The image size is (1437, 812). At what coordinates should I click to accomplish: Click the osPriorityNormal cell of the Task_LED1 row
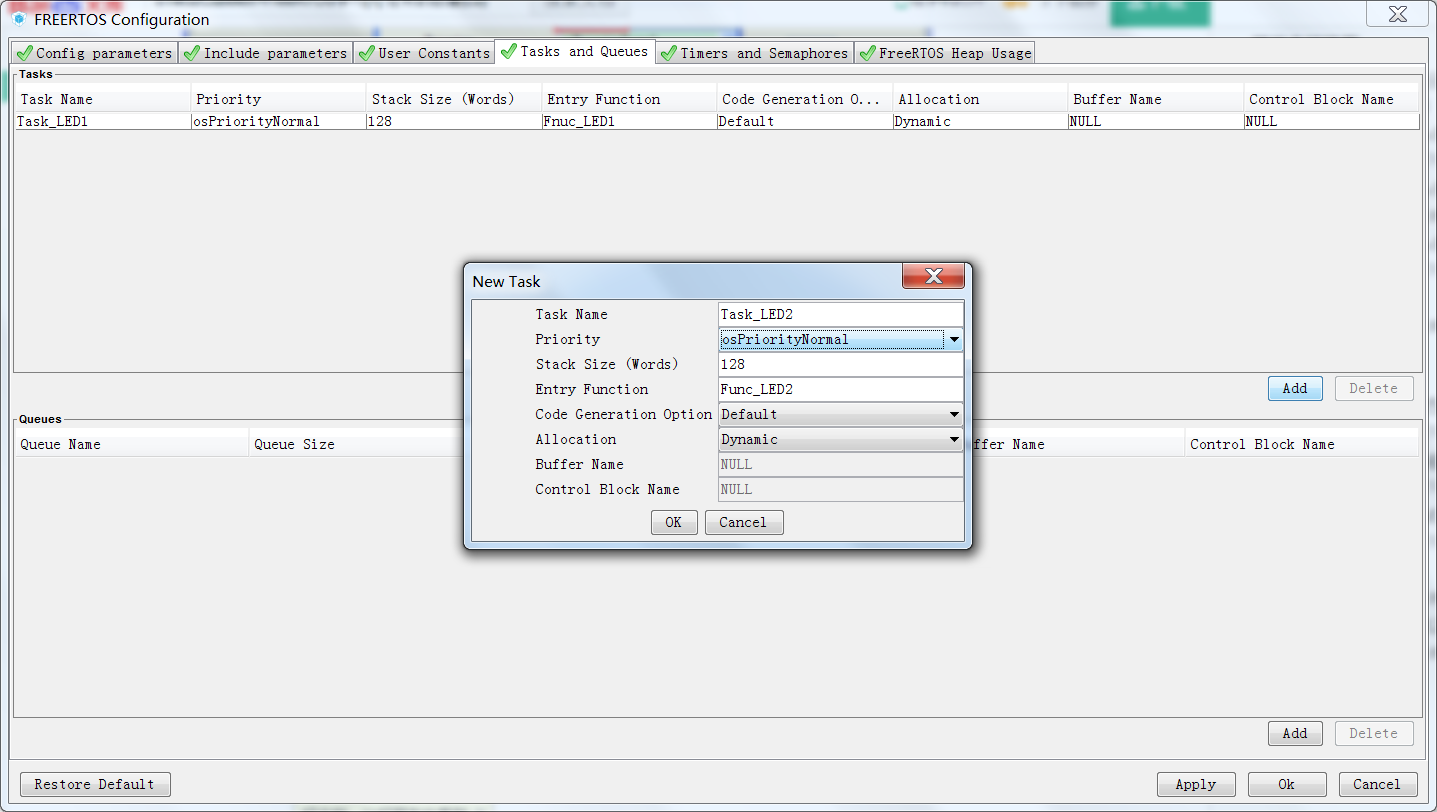pos(279,121)
